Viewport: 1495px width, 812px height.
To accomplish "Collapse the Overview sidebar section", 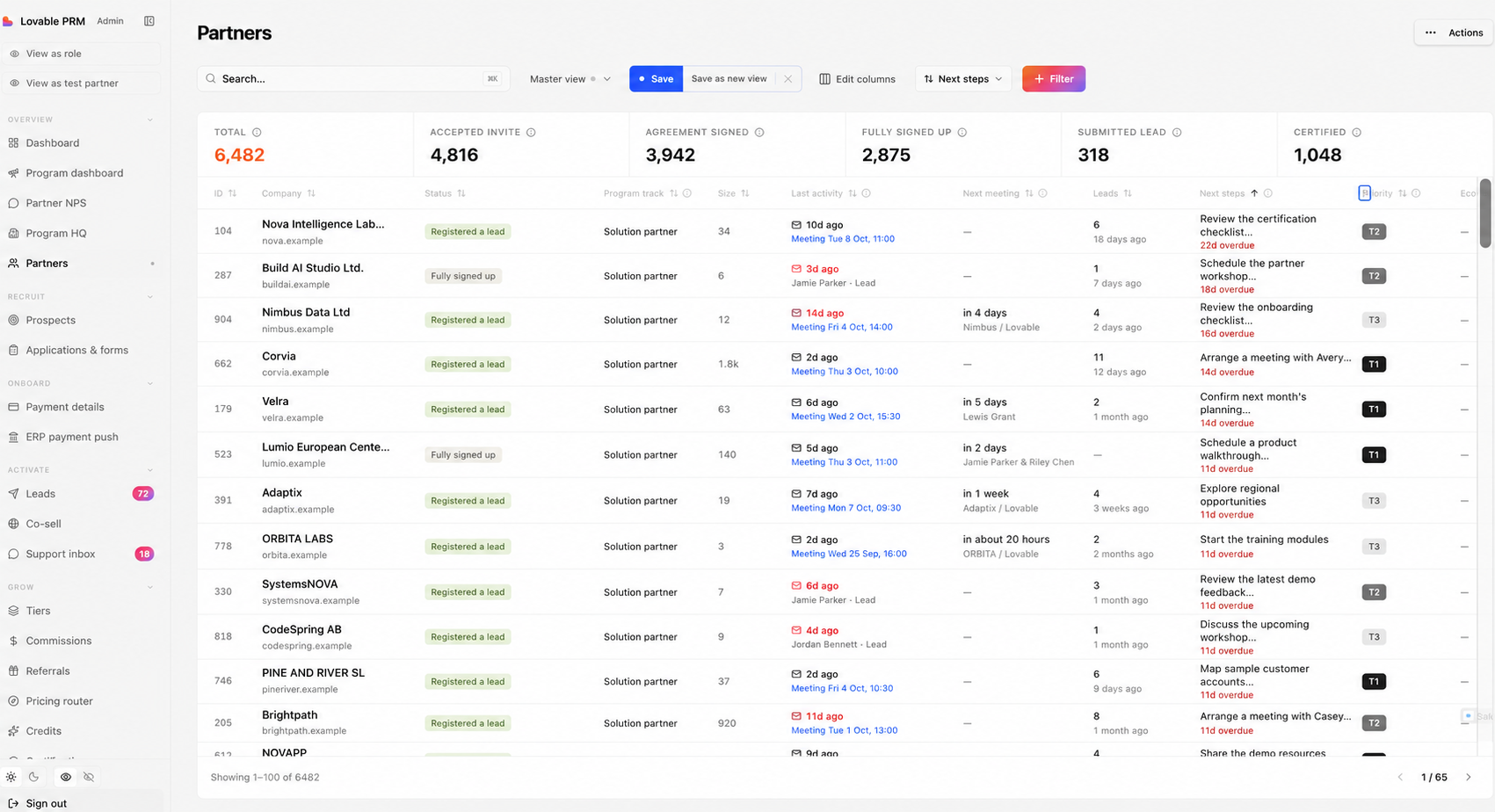I will click(150, 120).
